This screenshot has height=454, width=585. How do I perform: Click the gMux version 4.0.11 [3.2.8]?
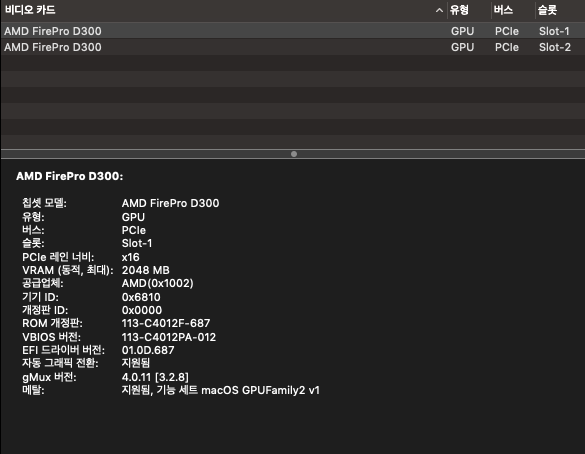[x=155, y=377]
